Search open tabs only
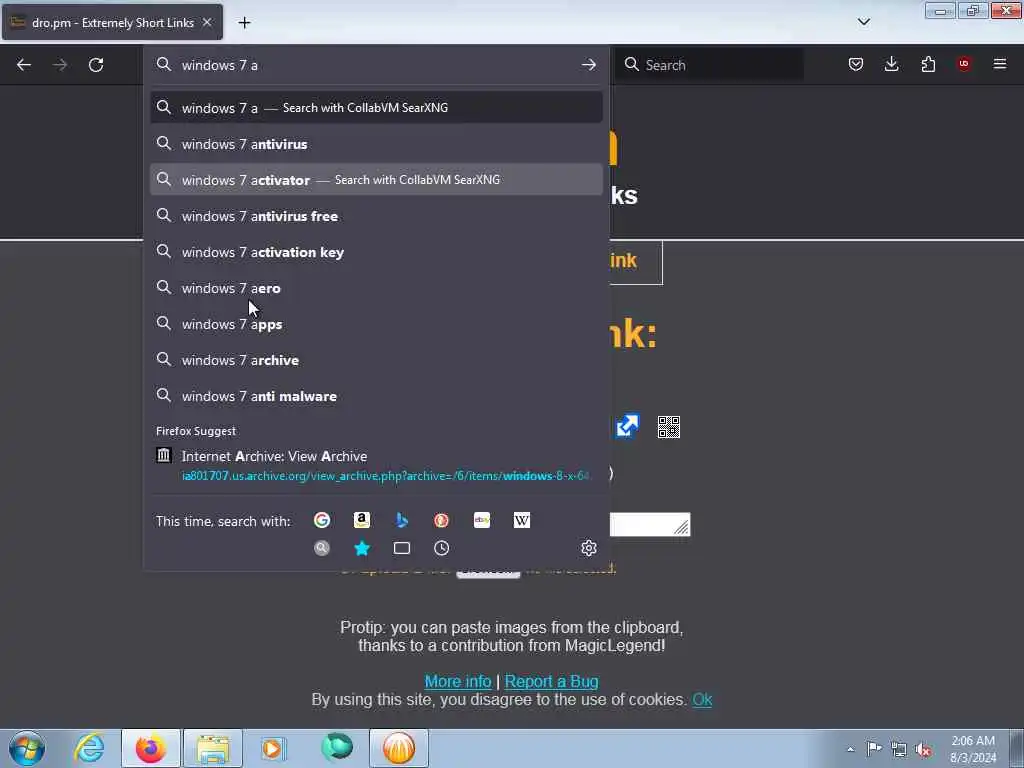Image resolution: width=1024 pixels, height=768 pixels. 402,548
